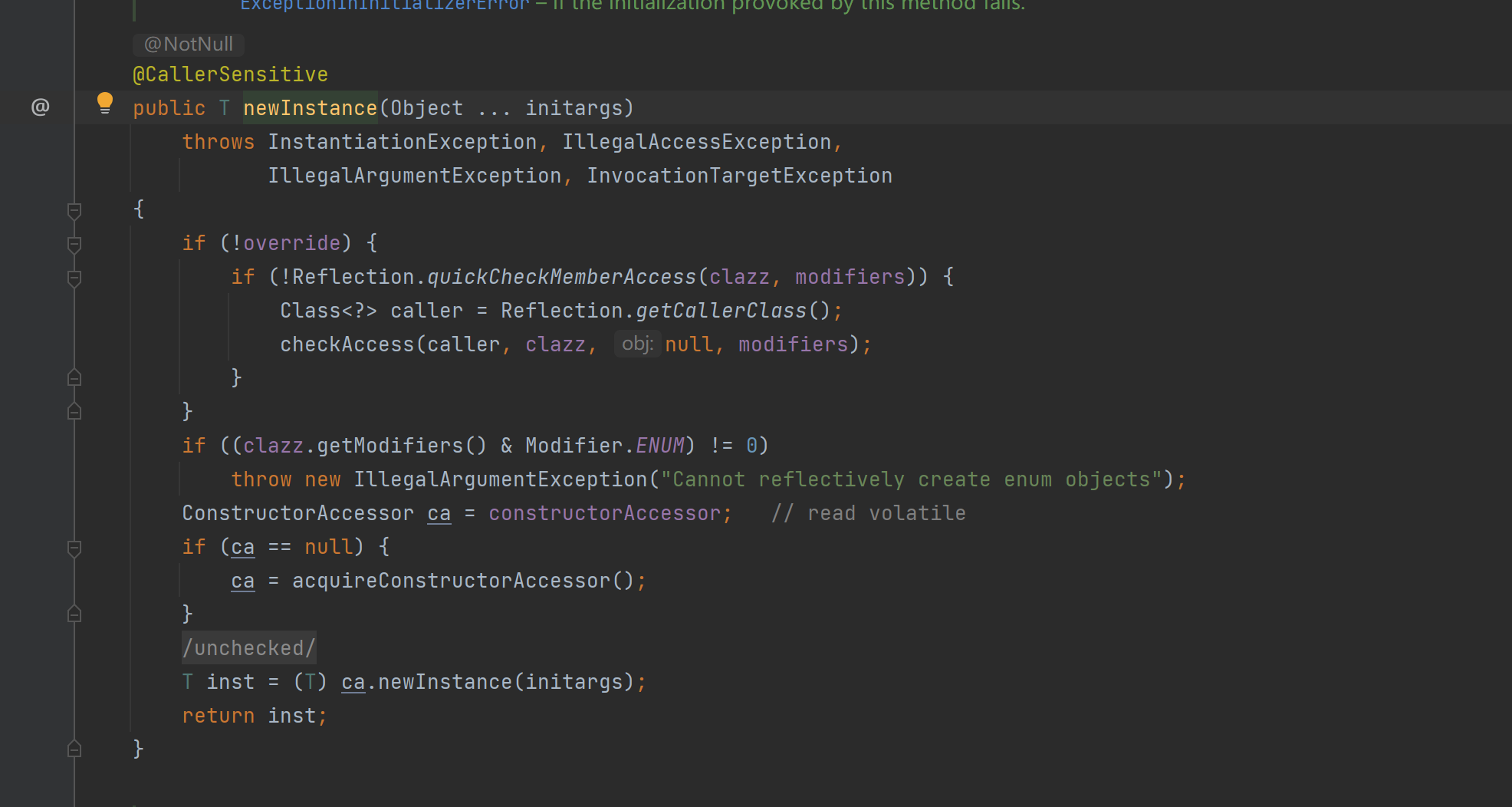
Task: Click the 'obj:' parameter name hint
Action: [637, 344]
